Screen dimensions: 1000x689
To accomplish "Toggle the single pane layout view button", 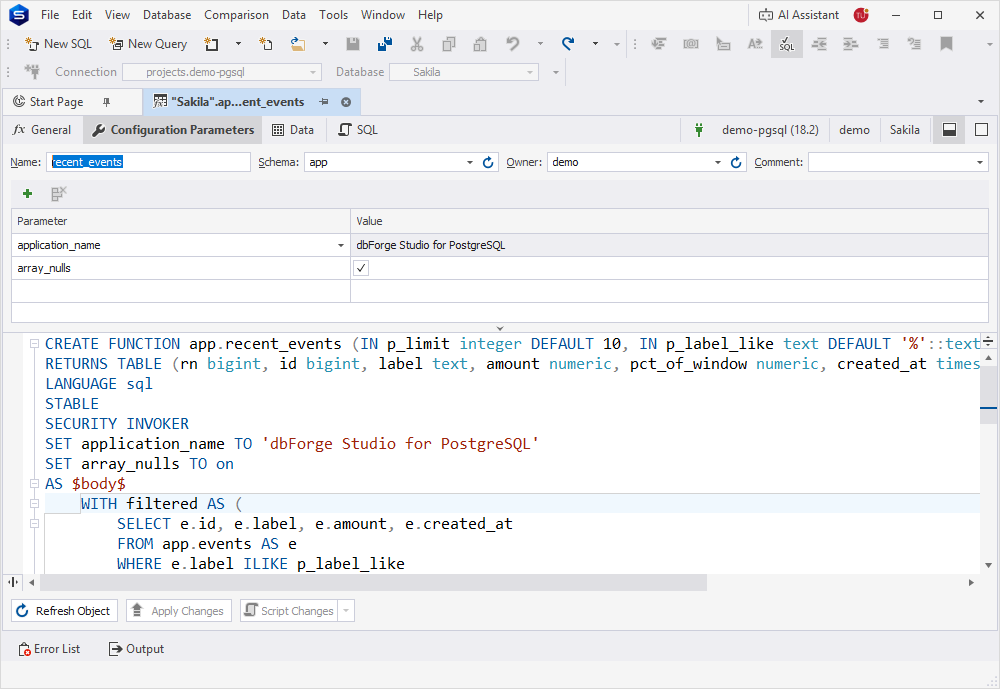I will [982, 130].
